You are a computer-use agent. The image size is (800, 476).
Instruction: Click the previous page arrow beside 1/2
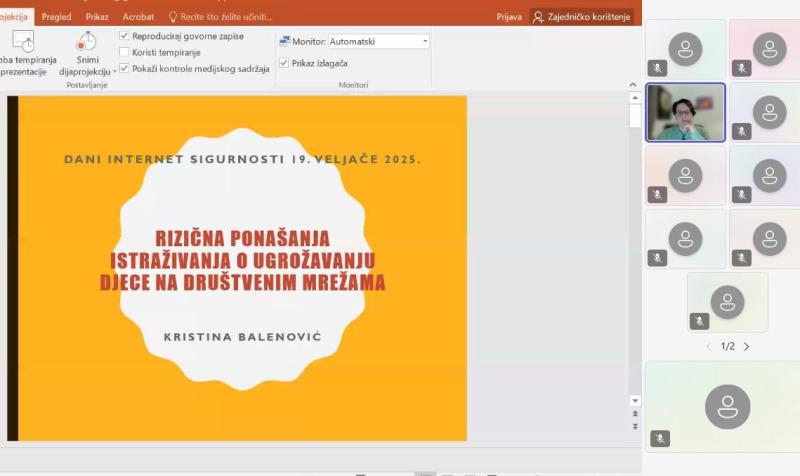coord(709,347)
